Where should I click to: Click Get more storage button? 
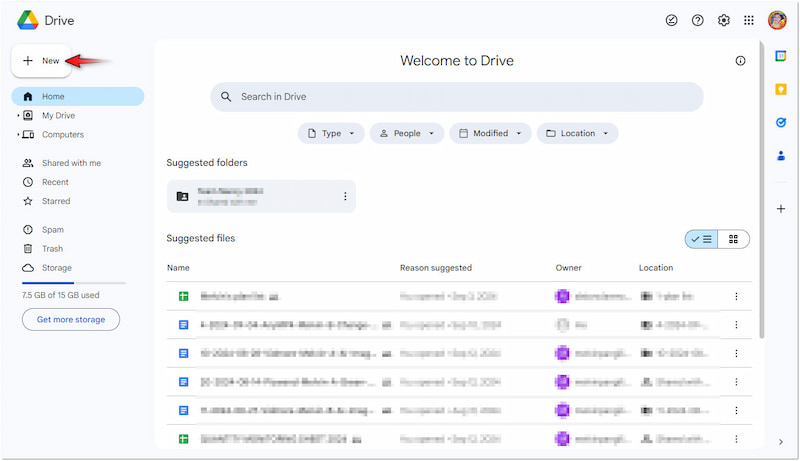71,319
